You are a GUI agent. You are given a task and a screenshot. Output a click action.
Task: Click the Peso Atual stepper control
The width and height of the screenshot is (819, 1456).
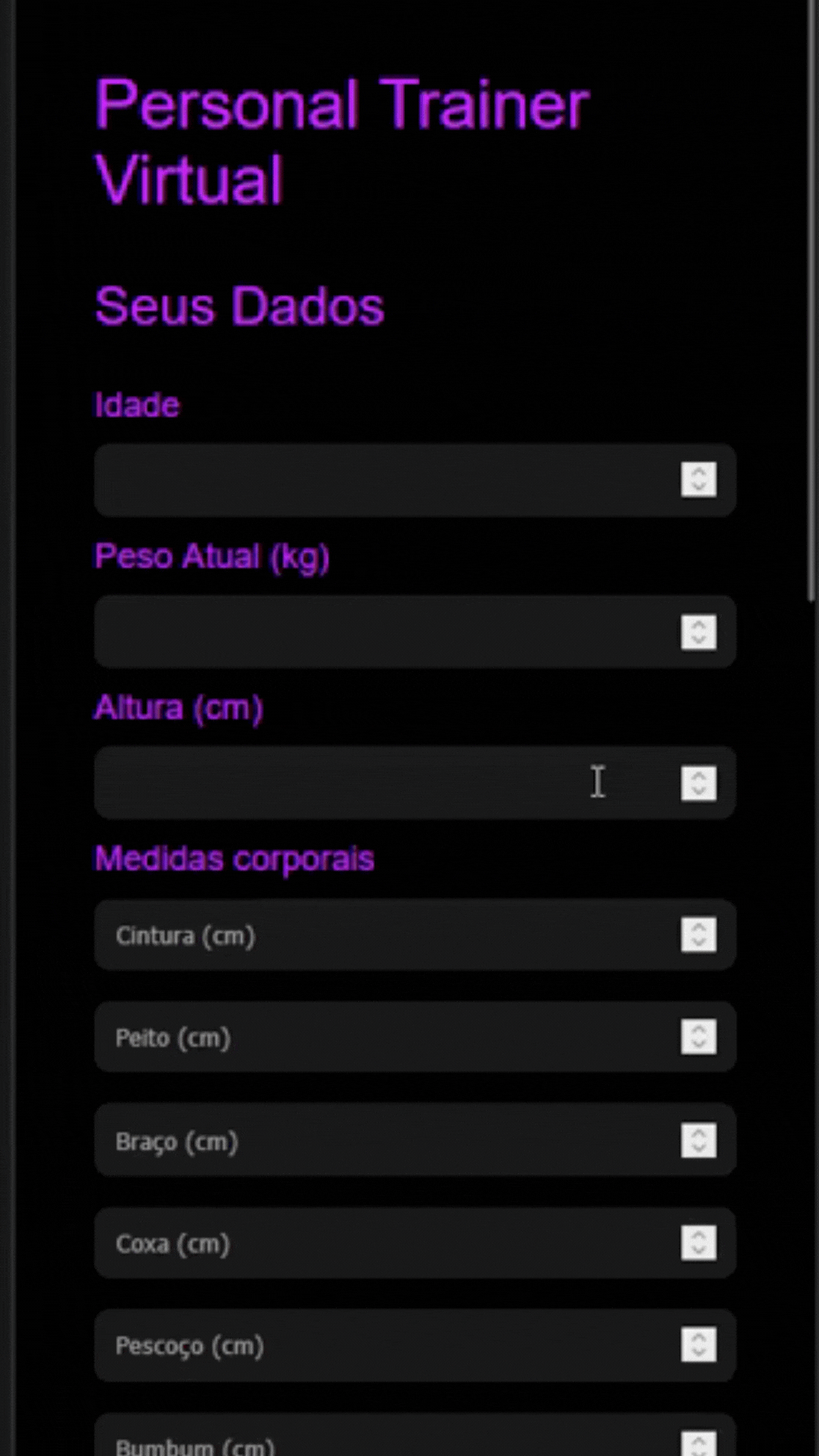(698, 632)
